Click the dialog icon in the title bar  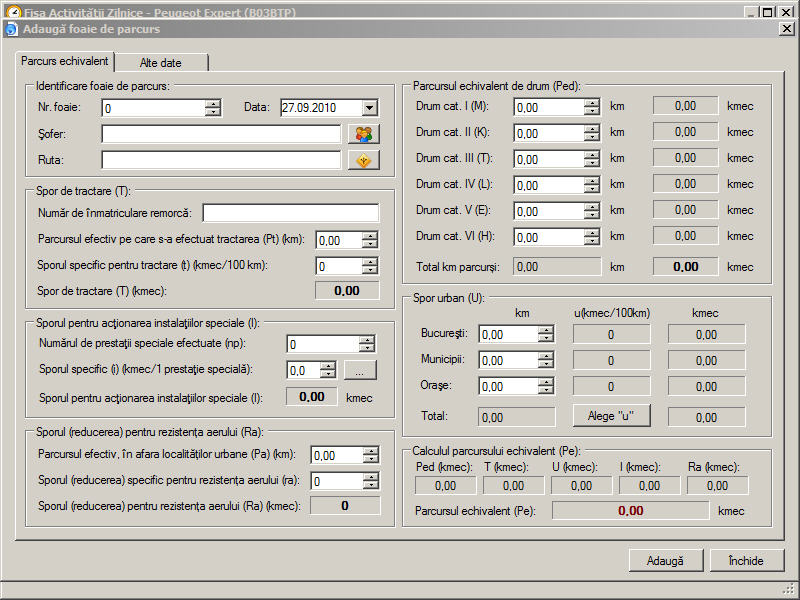pos(11,29)
